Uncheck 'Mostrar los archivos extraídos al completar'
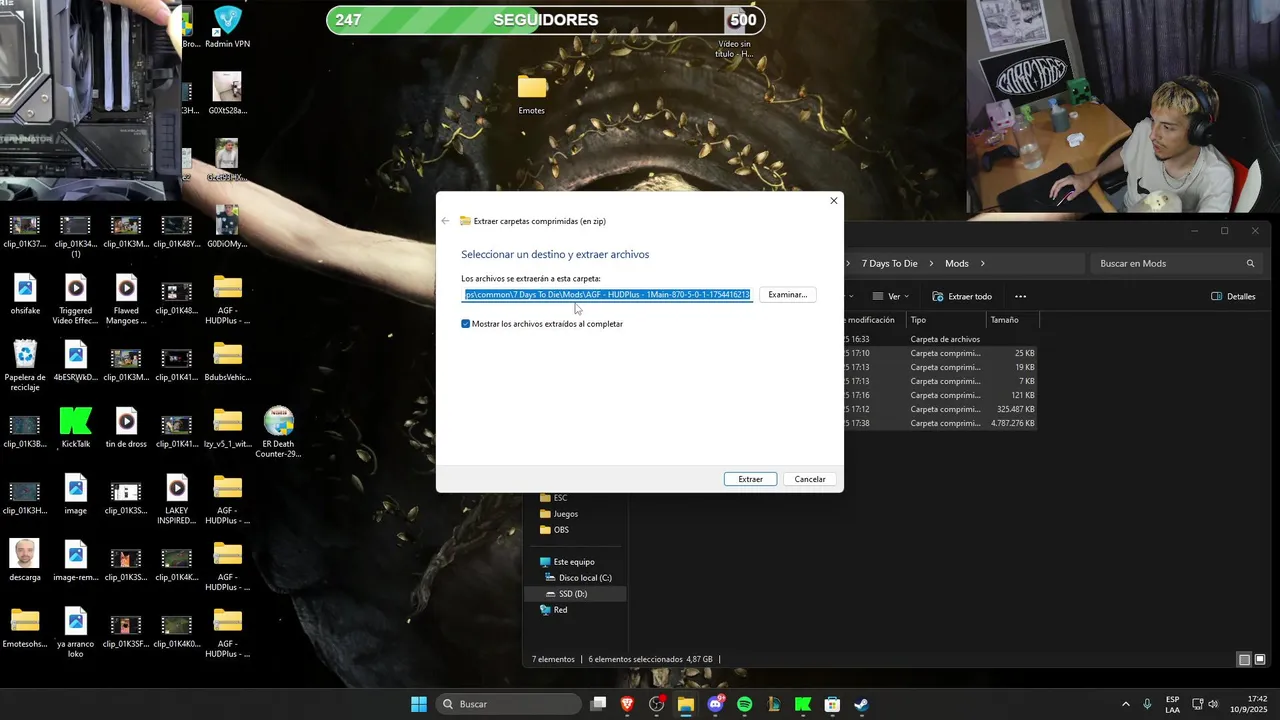The height and width of the screenshot is (720, 1280). (x=466, y=324)
